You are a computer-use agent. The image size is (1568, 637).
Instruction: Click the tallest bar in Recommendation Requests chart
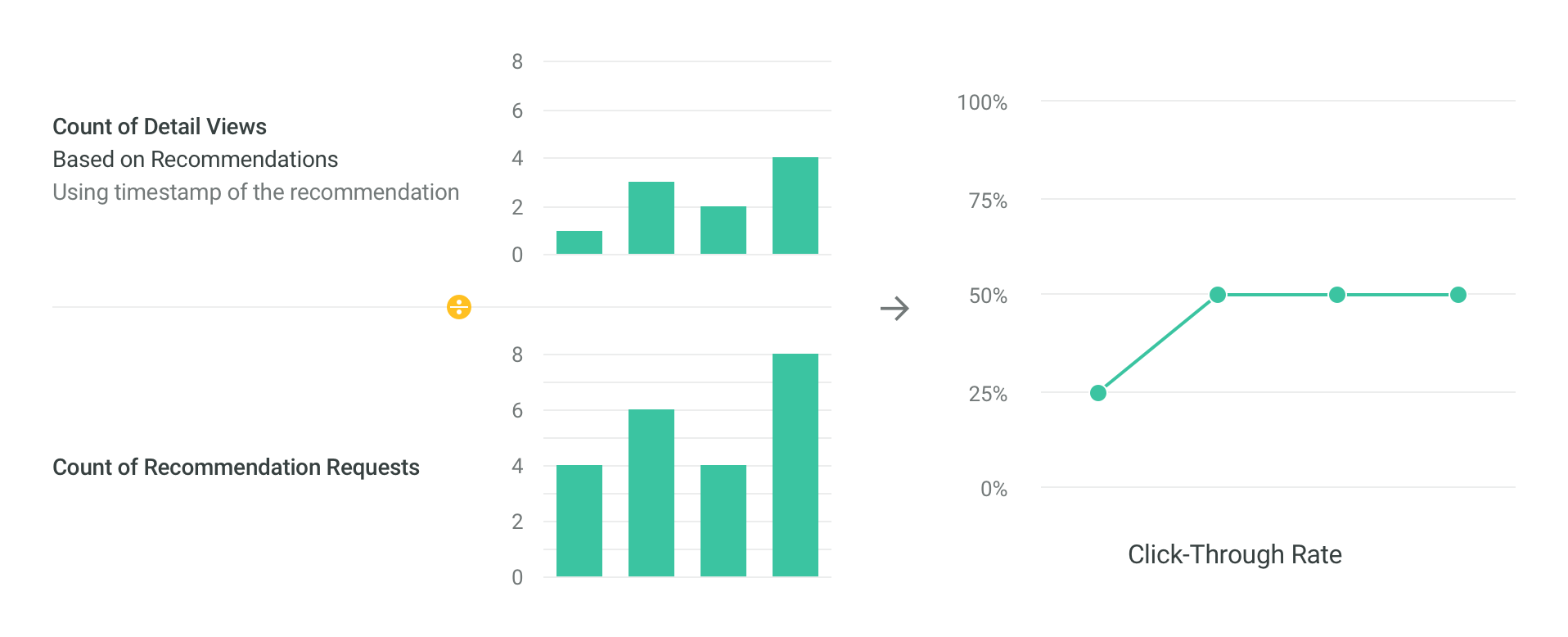pyautogui.click(x=795, y=465)
